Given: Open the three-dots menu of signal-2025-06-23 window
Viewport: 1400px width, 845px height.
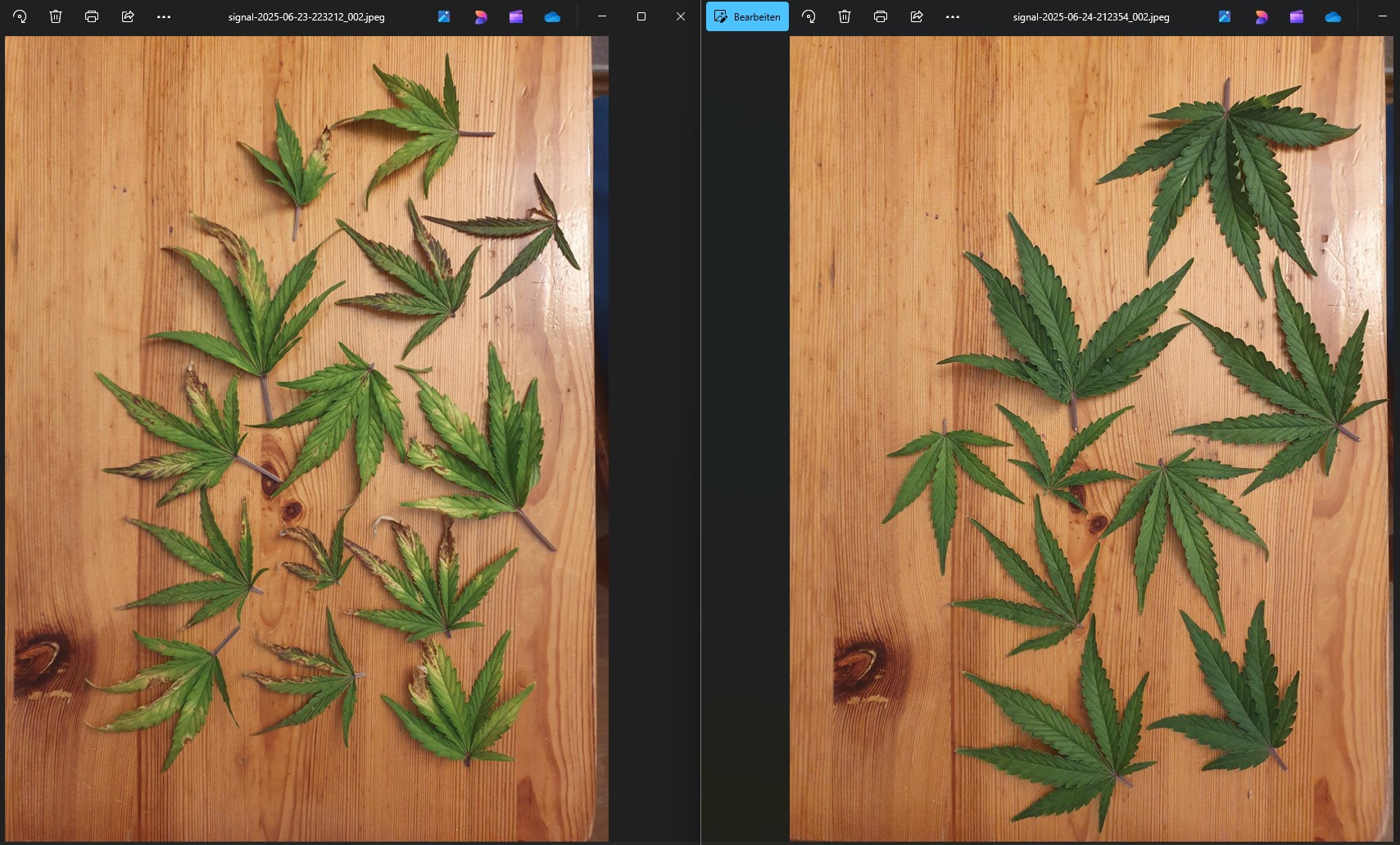Looking at the screenshot, I should coord(164,16).
